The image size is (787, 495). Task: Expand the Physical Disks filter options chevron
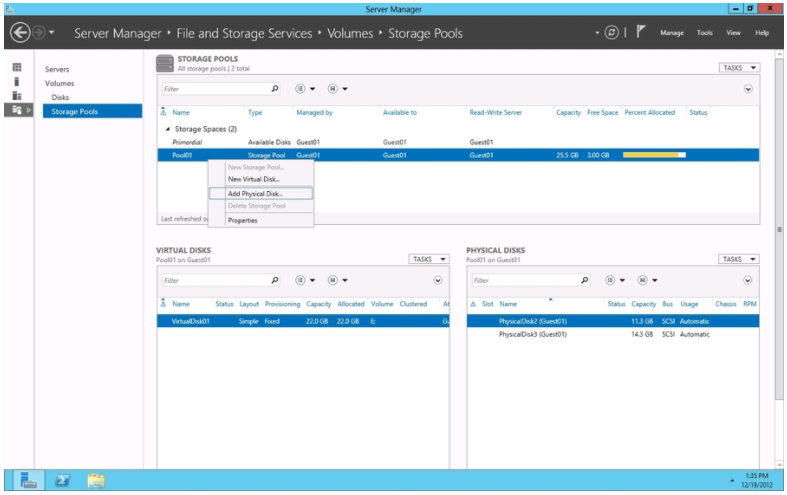tap(748, 280)
